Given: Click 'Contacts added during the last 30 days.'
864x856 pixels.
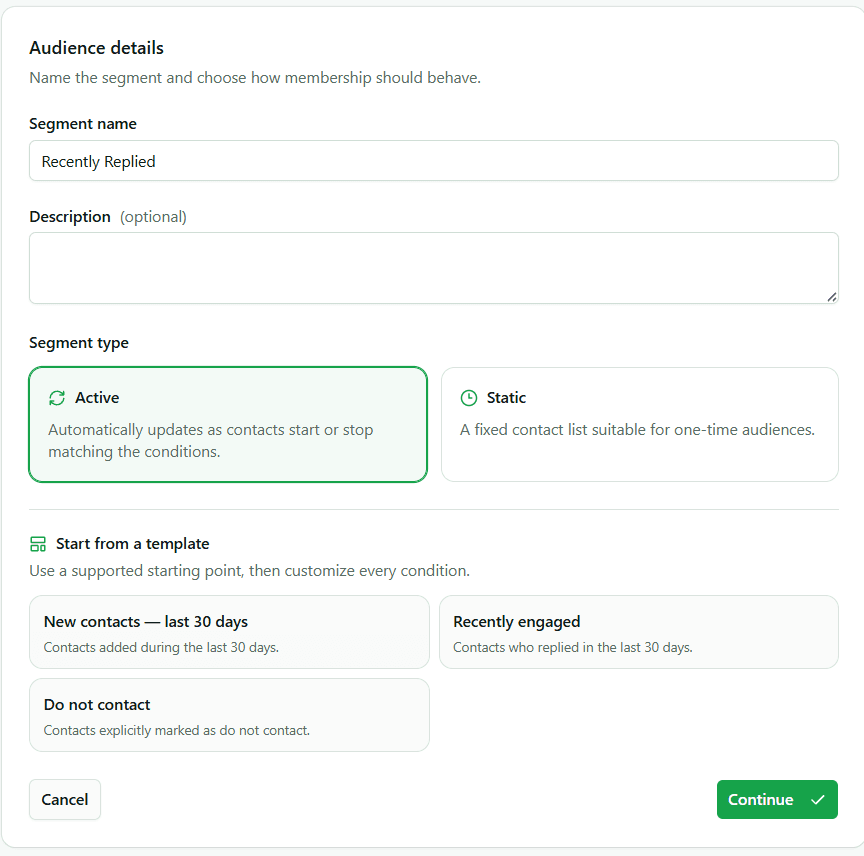Looking at the screenshot, I should pos(161,647).
